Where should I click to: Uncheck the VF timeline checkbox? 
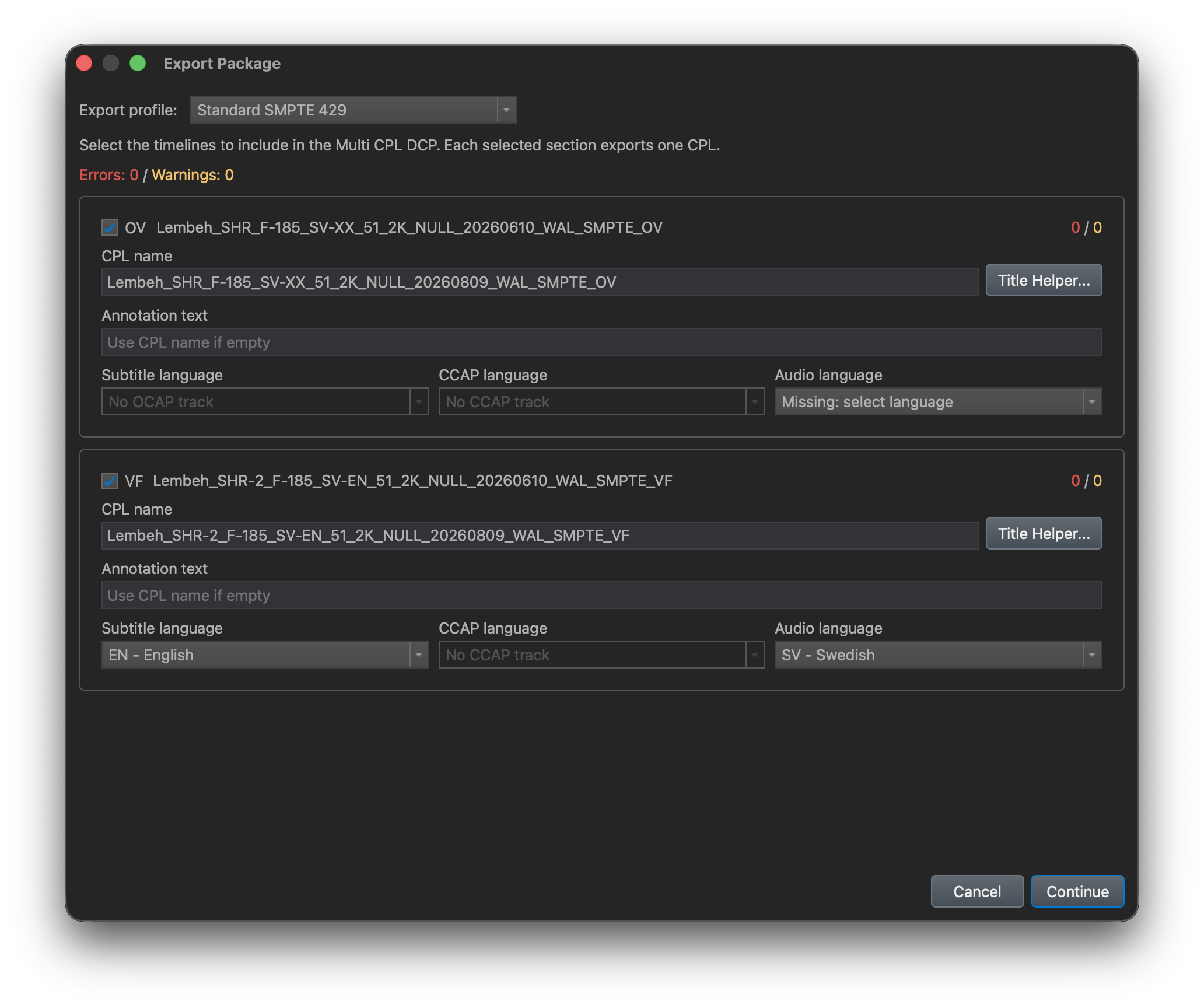tap(110, 481)
